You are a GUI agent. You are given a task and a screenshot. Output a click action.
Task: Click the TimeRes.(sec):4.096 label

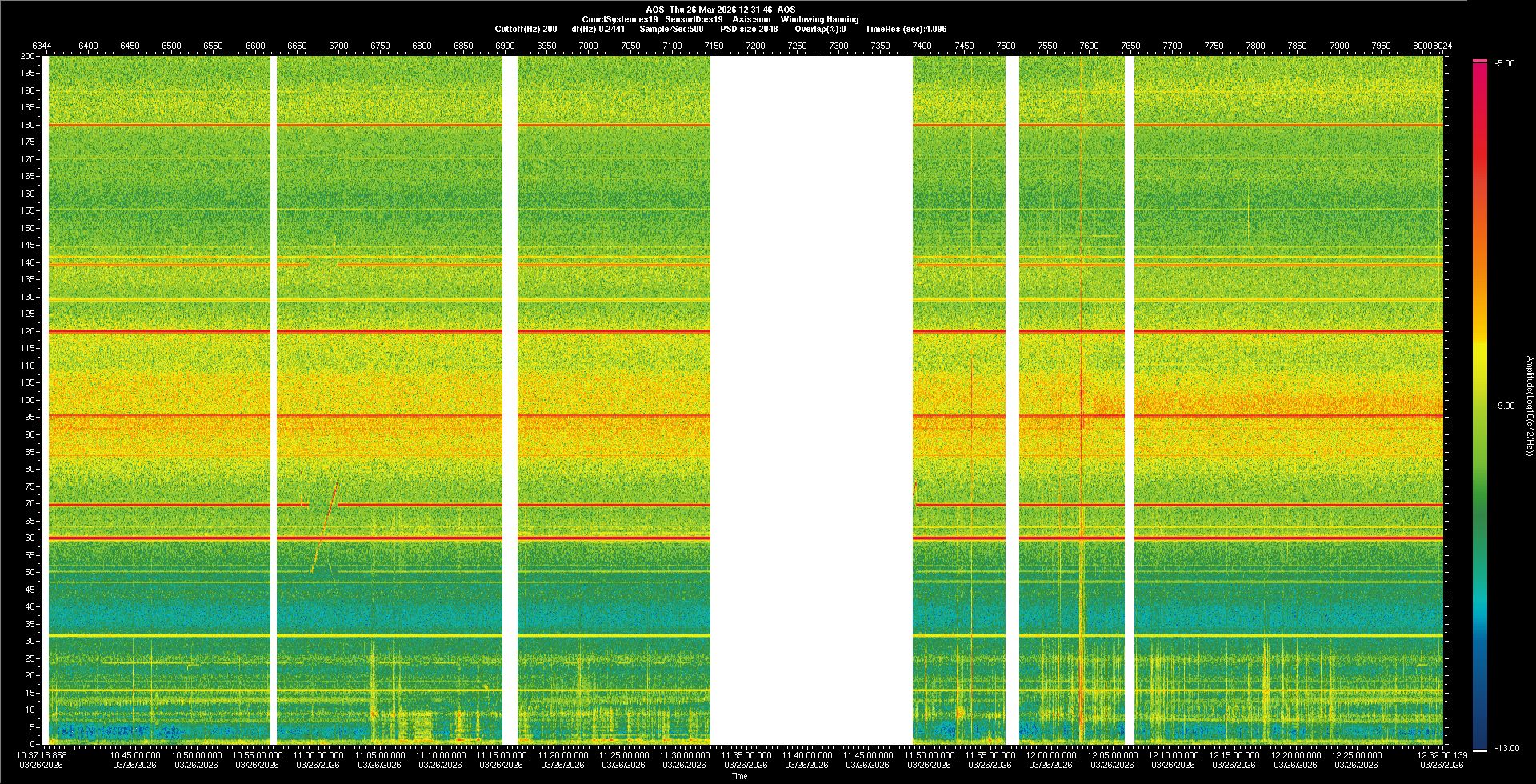tap(906, 29)
